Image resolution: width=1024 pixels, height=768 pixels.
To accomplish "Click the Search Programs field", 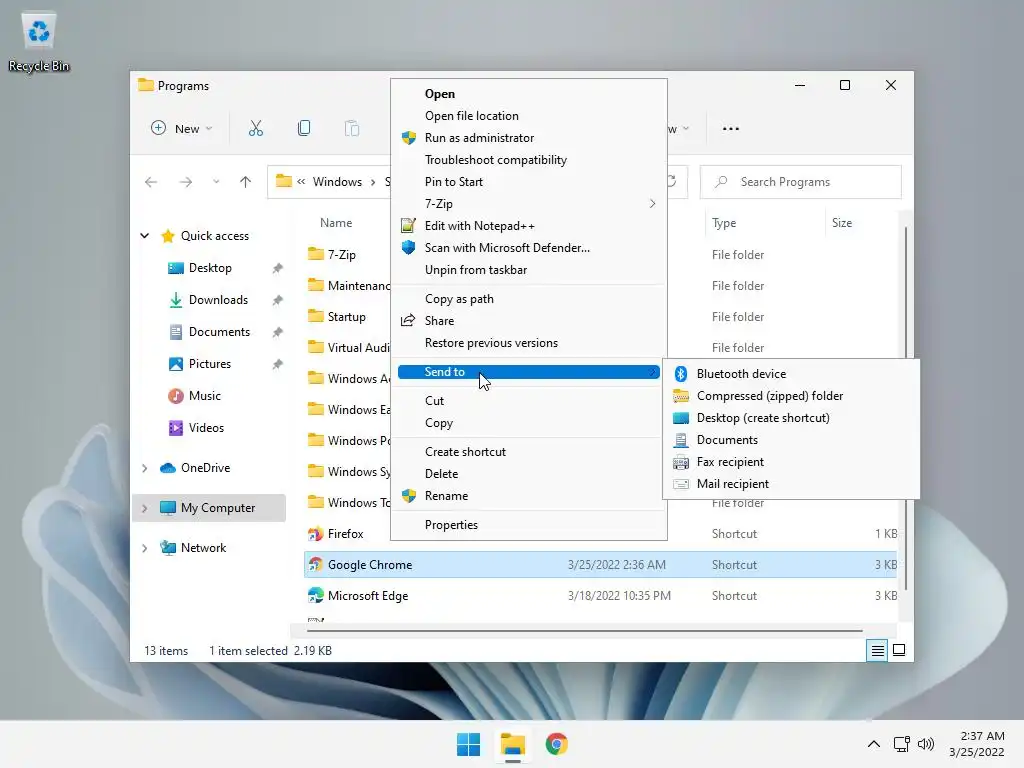I will coord(801,182).
